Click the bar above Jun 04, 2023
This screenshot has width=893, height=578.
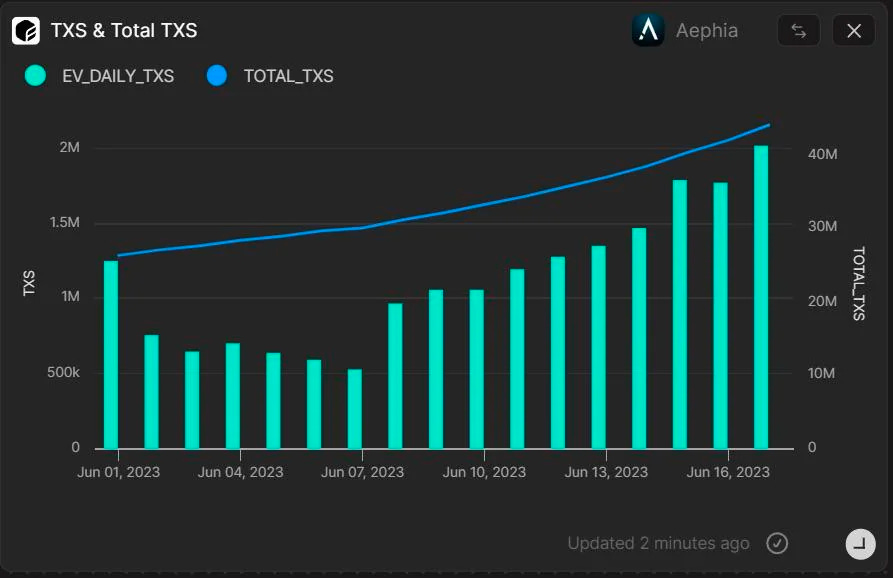(233, 396)
